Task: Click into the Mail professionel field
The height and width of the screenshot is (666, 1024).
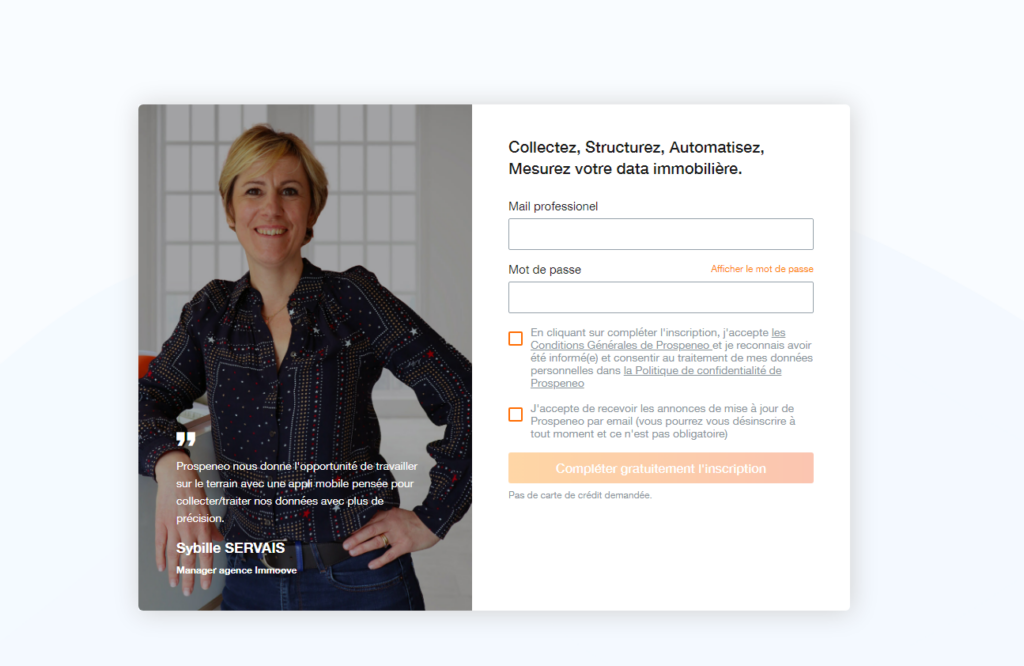Action: point(661,234)
